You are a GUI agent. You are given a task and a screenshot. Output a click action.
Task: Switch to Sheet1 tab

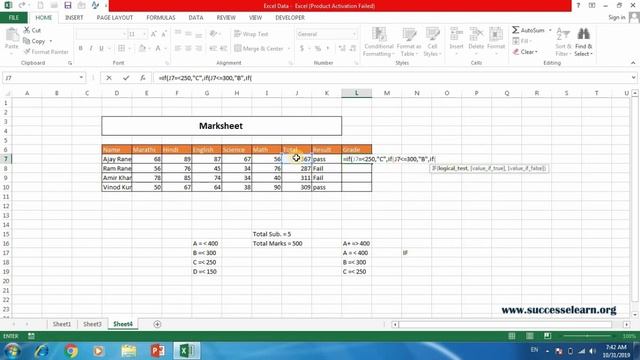[62, 324]
